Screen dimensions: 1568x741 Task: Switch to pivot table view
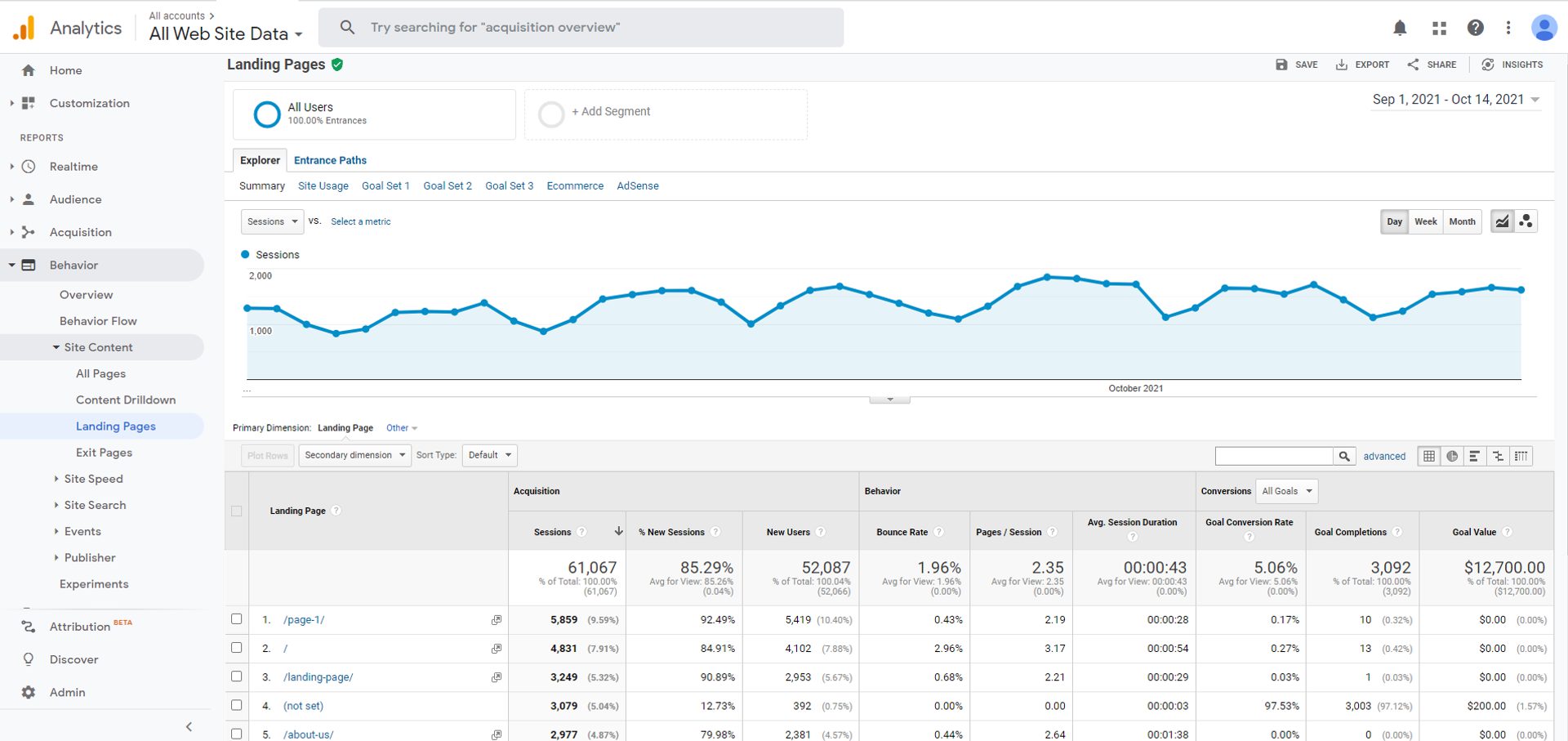(x=1521, y=456)
